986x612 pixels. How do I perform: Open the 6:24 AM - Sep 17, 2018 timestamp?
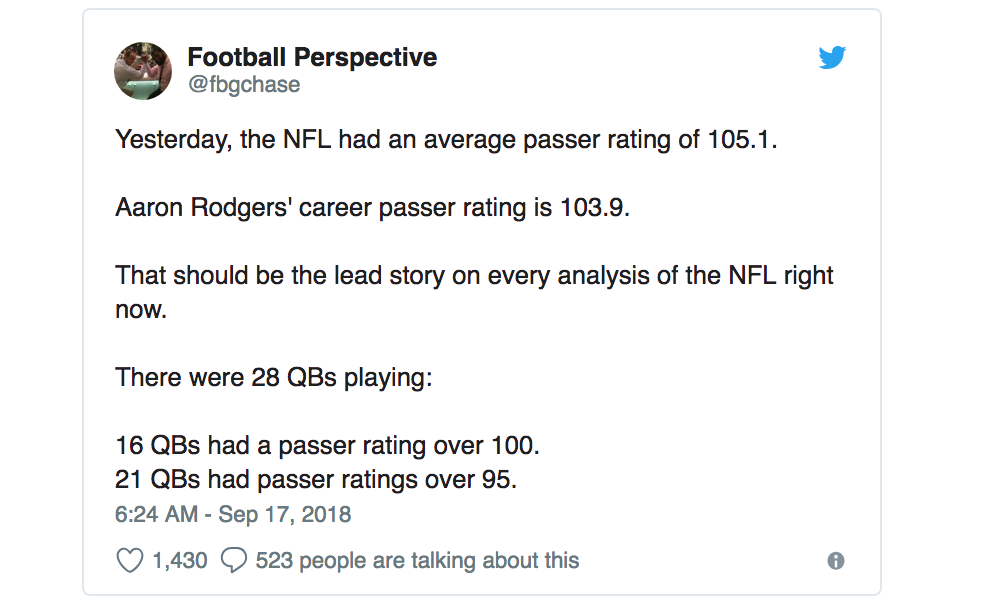click(x=233, y=515)
